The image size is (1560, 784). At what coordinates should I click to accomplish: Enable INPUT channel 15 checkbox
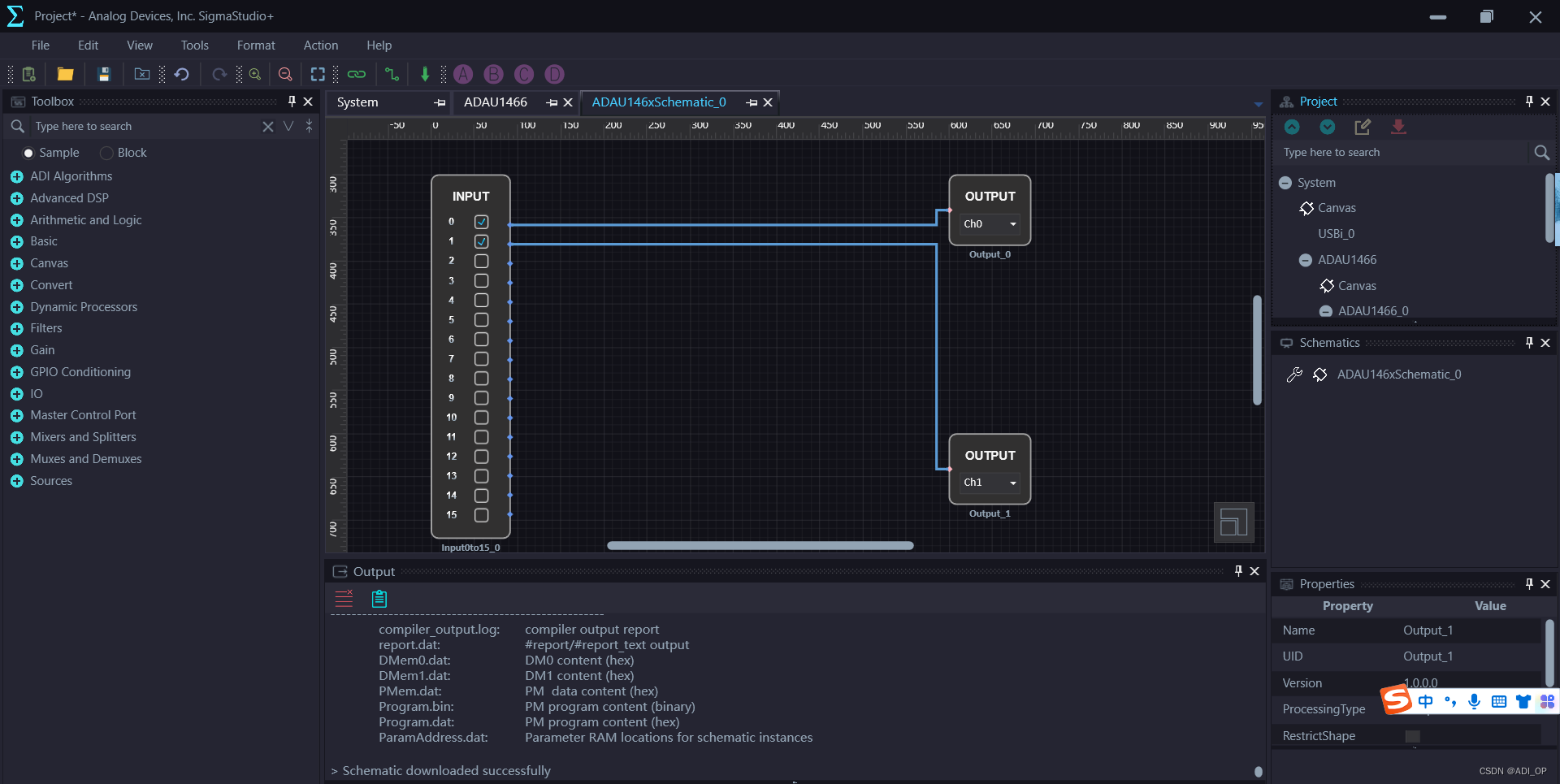(x=482, y=515)
